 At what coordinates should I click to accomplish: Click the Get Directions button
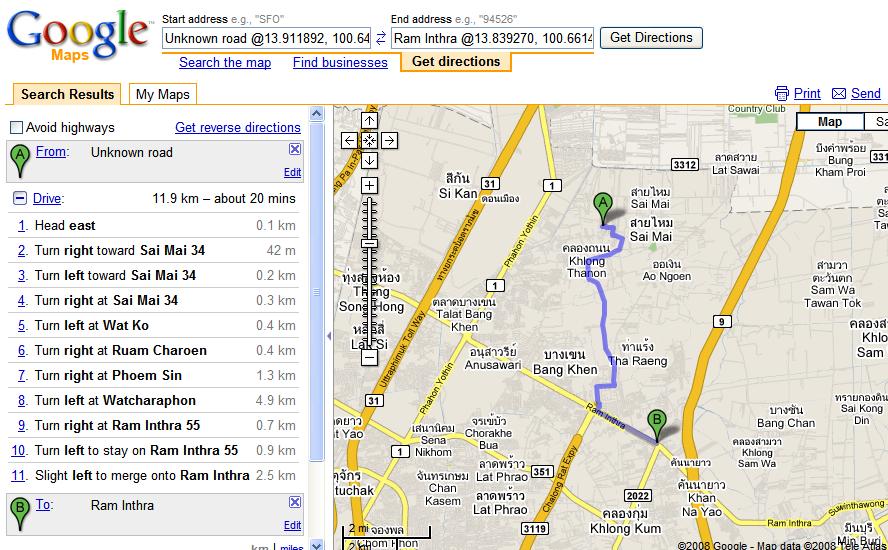coord(651,38)
